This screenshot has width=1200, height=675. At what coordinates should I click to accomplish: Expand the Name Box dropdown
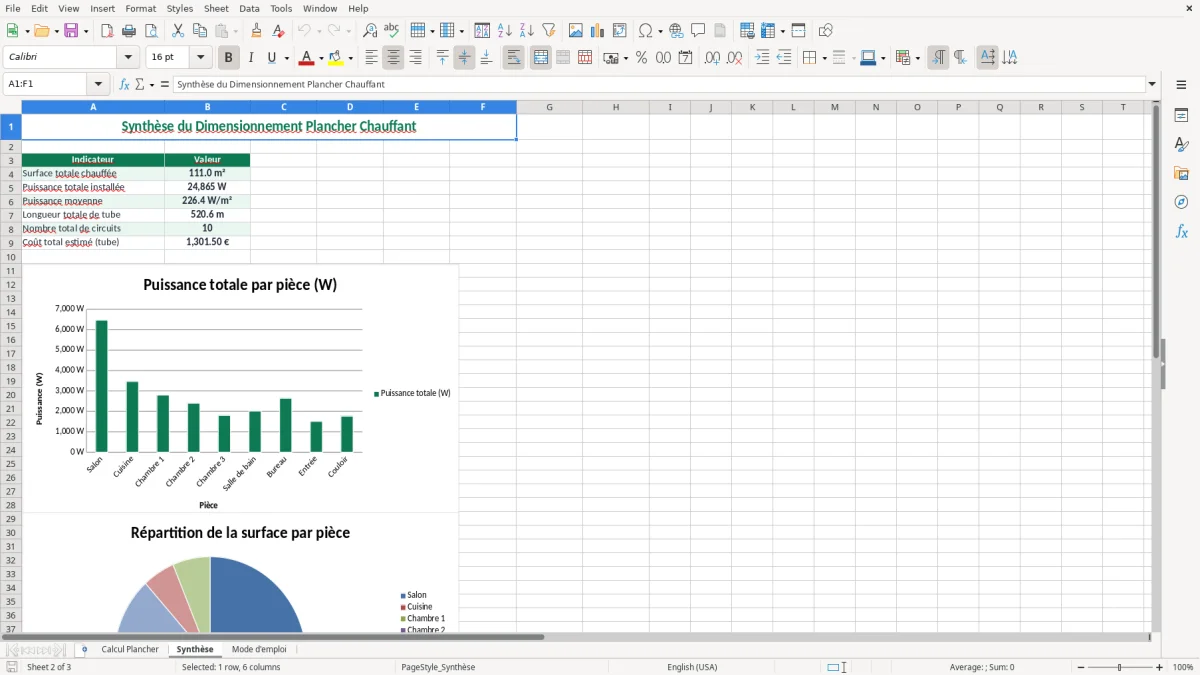pyautogui.click(x=98, y=84)
